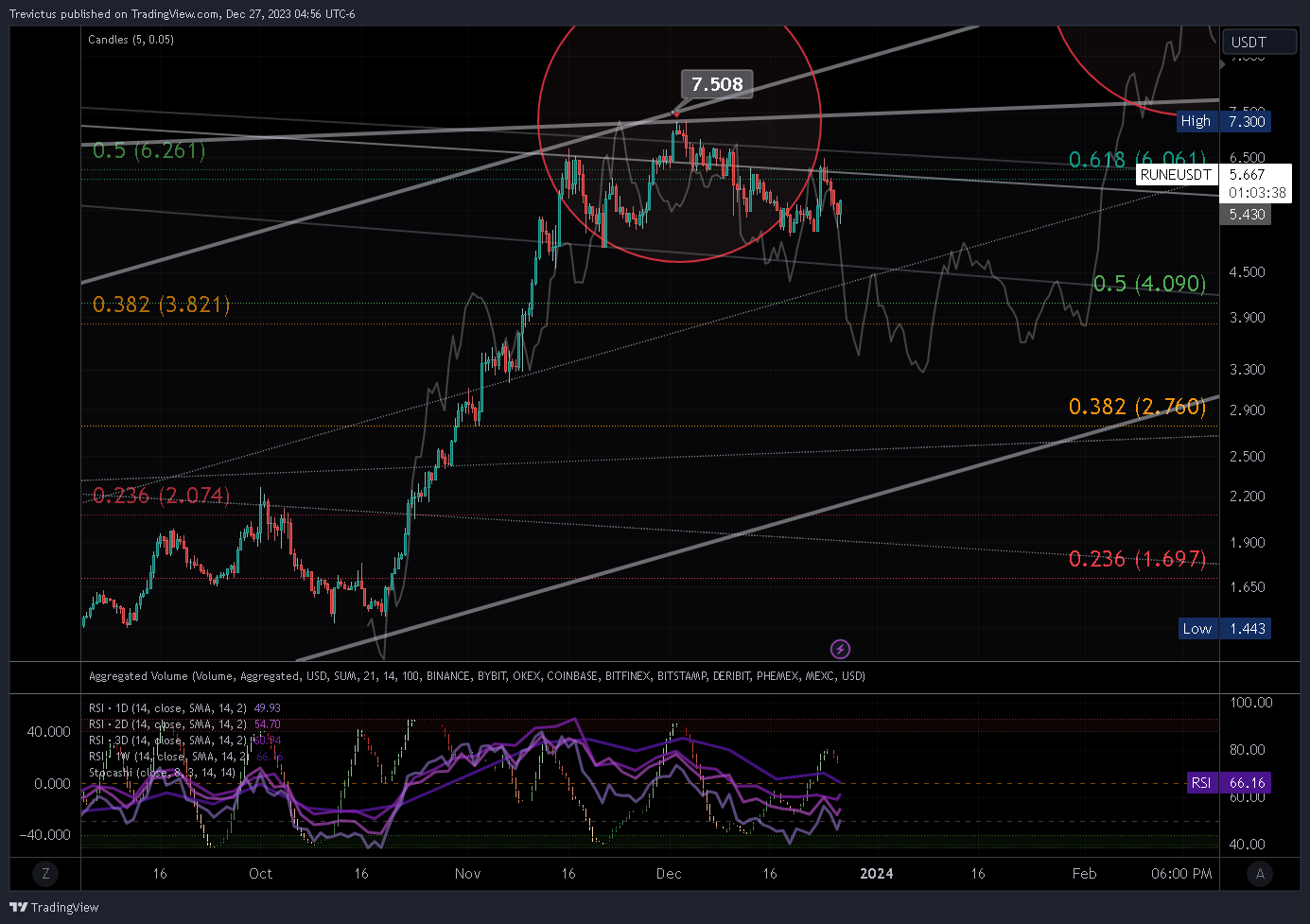
Task: Click the 0.5 (6.261) Fibonacci label
Action: (x=148, y=150)
